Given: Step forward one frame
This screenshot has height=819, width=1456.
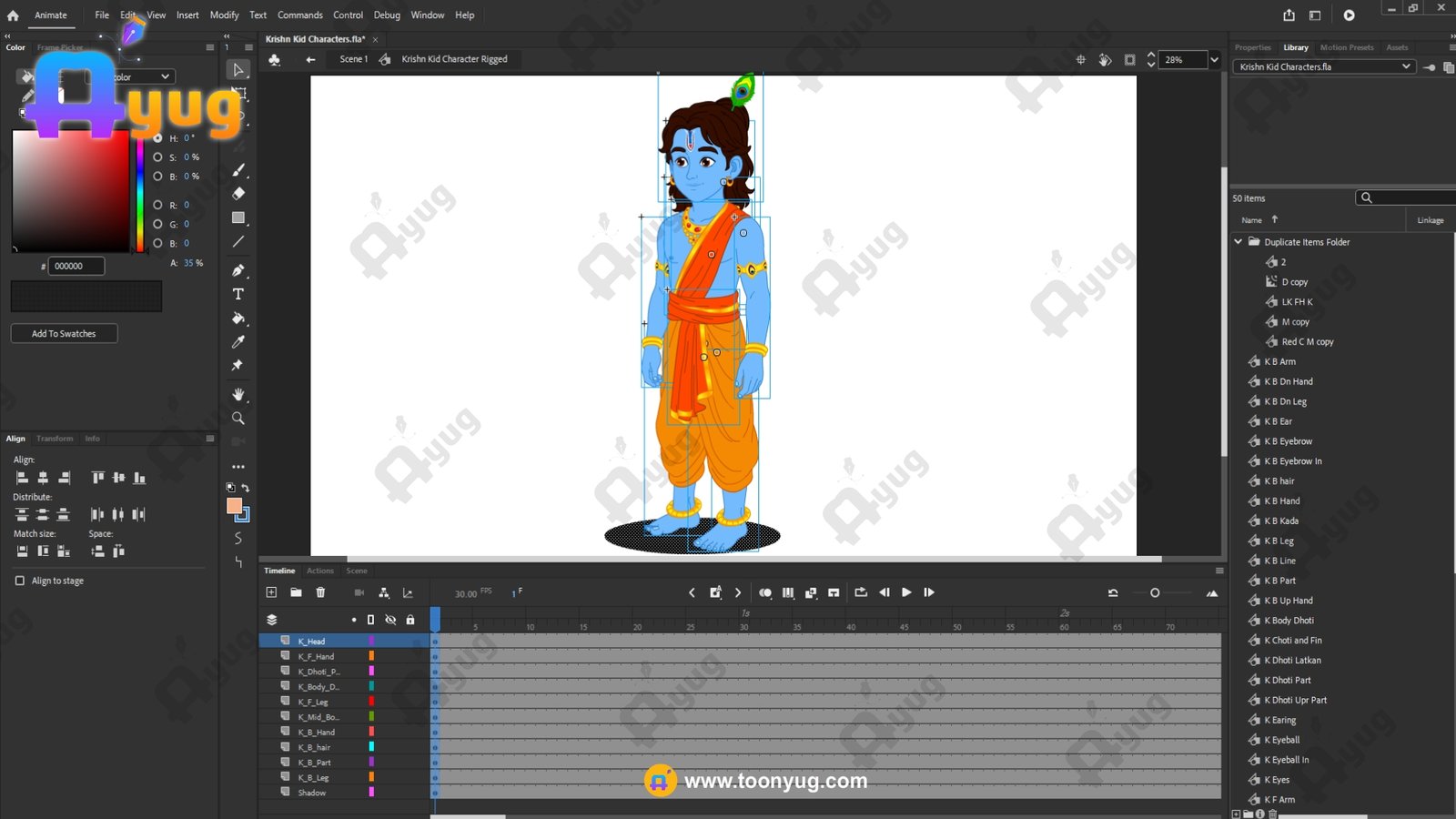Looking at the screenshot, I should (x=929, y=592).
